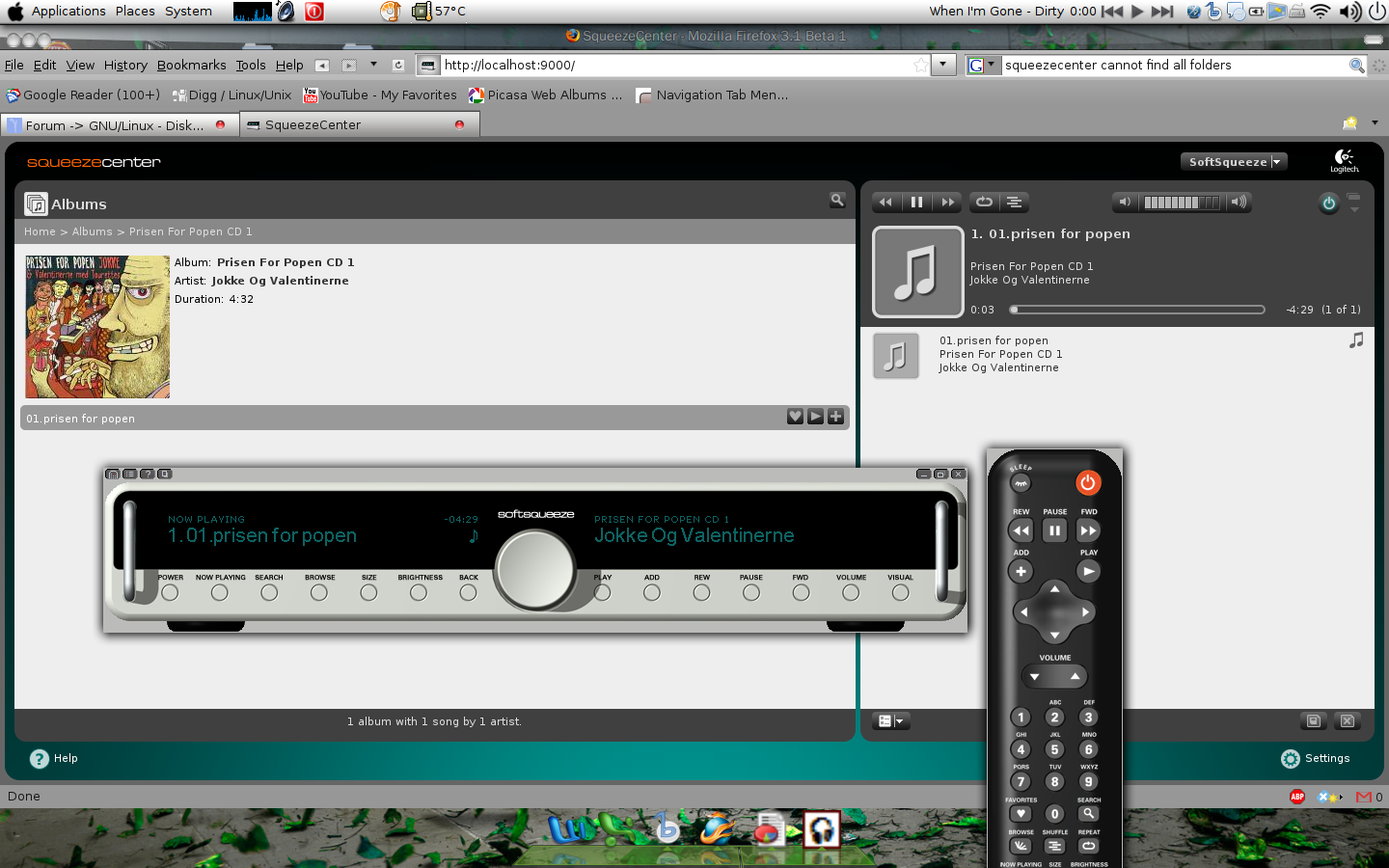
Task: Pause playback in the SqueezeCenter web player
Action: 916,203
